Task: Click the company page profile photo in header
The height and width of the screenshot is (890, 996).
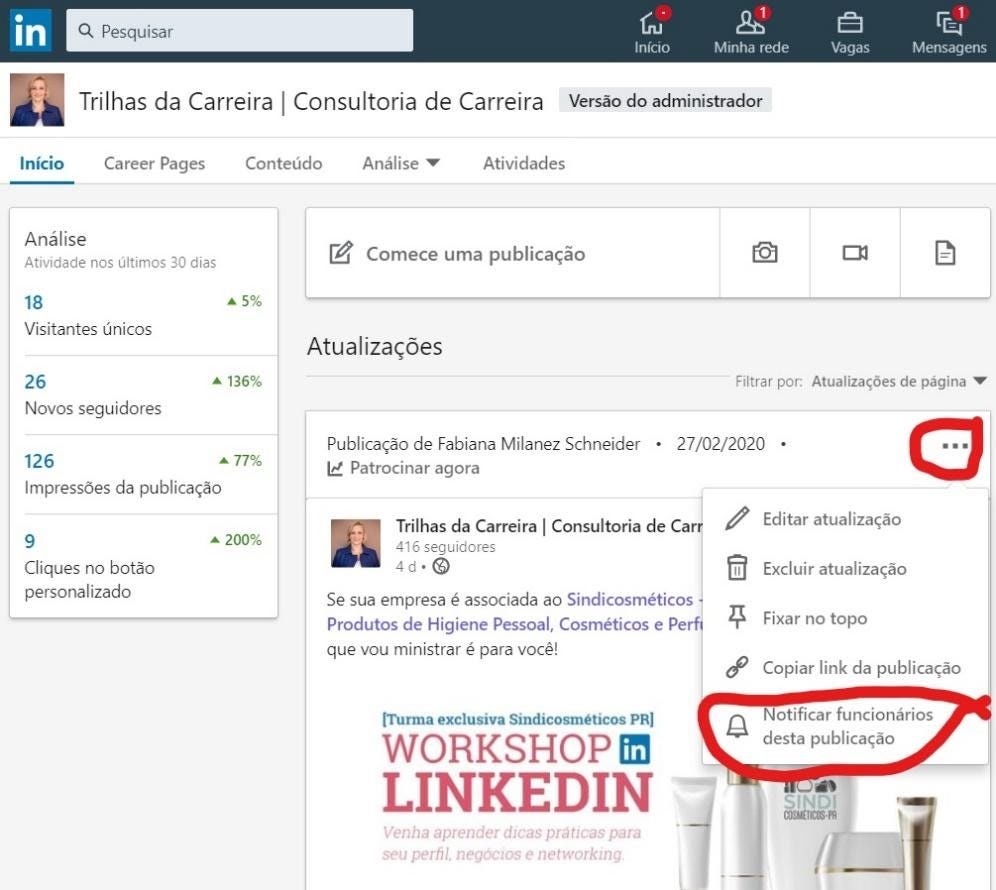Action: click(x=37, y=100)
